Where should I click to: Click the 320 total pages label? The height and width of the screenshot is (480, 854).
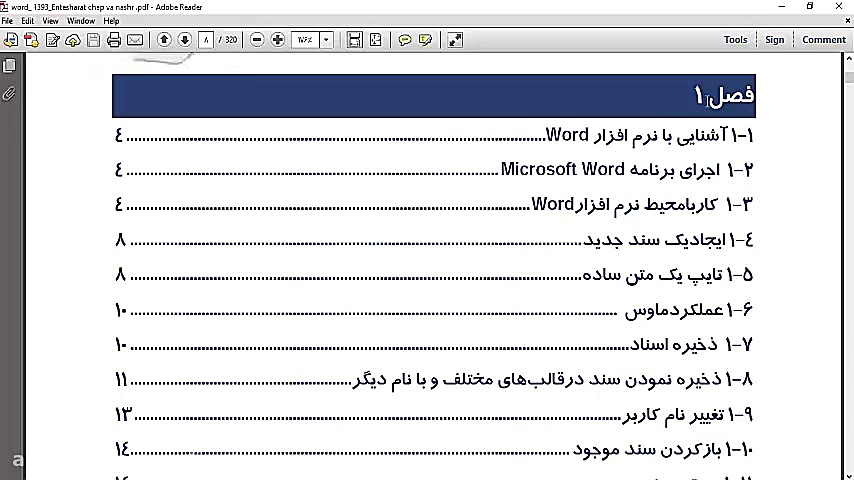pyautogui.click(x=231, y=40)
